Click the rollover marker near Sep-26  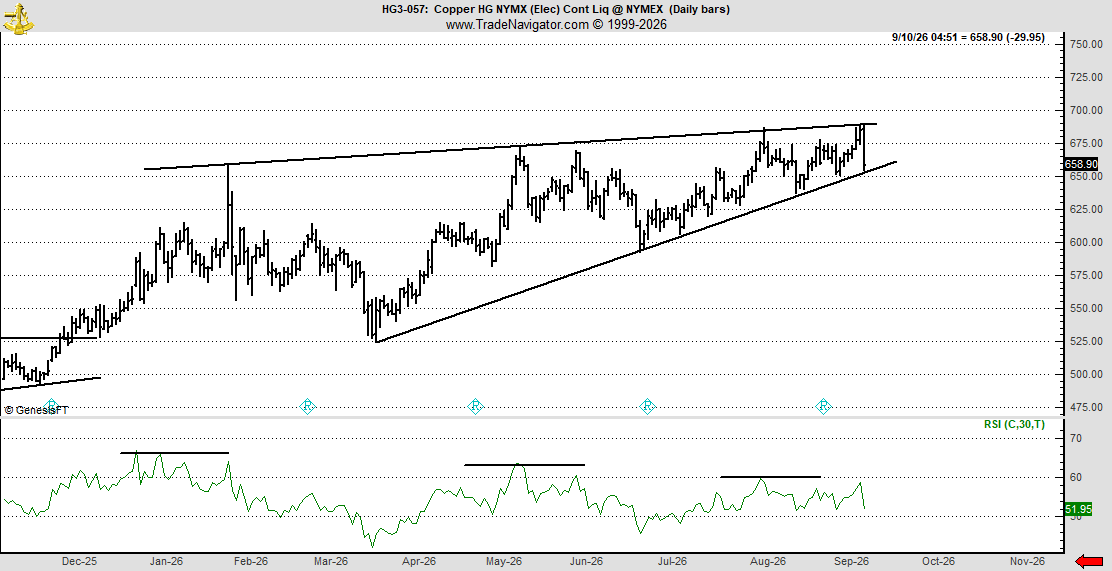point(823,407)
